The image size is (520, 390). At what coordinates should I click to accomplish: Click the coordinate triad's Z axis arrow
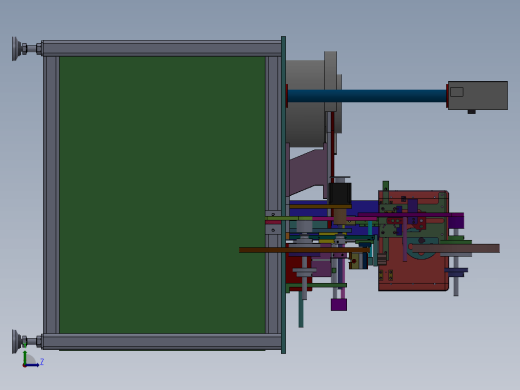point(33,365)
